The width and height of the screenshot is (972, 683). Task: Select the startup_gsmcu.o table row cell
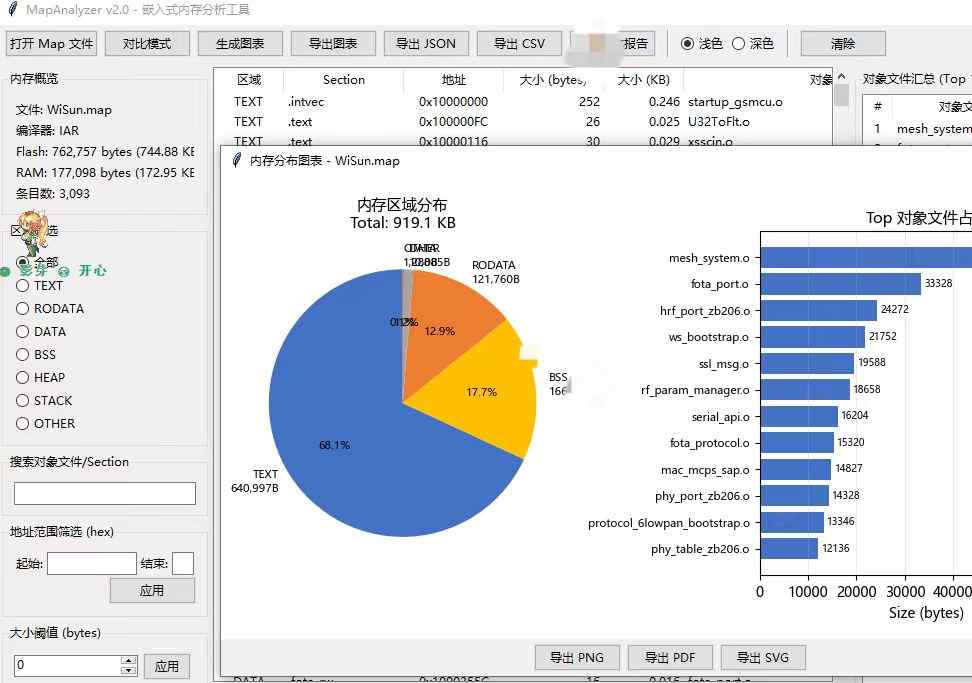pyautogui.click(x=735, y=102)
